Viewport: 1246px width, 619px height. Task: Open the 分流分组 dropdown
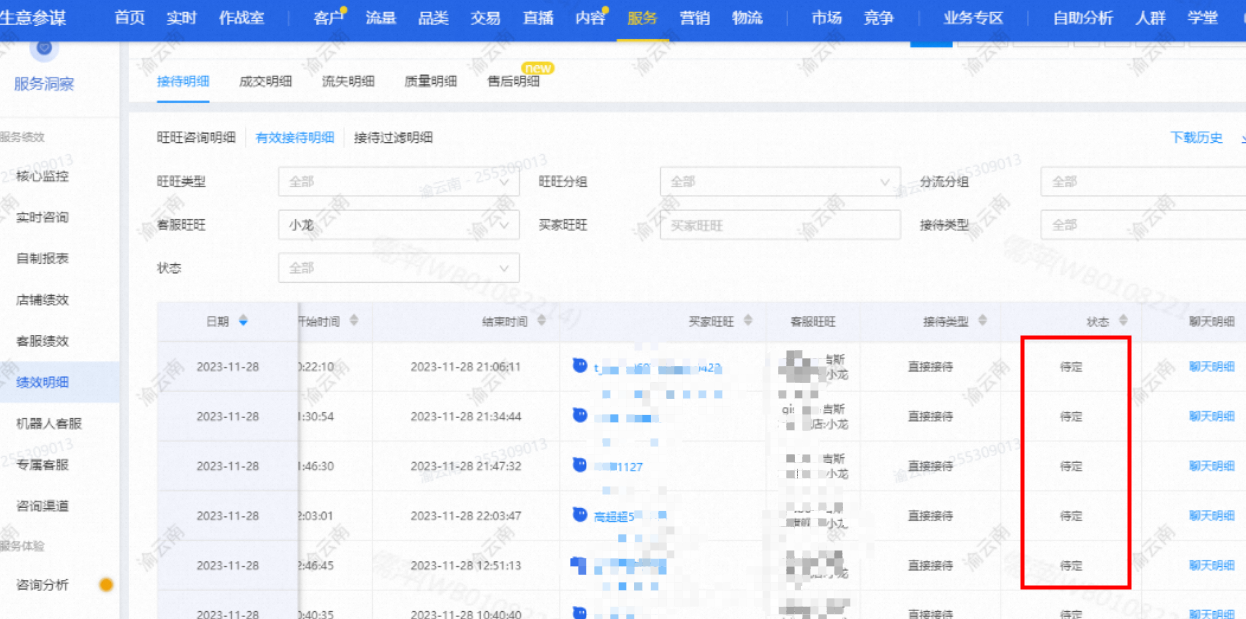pyautogui.click(x=1143, y=182)
